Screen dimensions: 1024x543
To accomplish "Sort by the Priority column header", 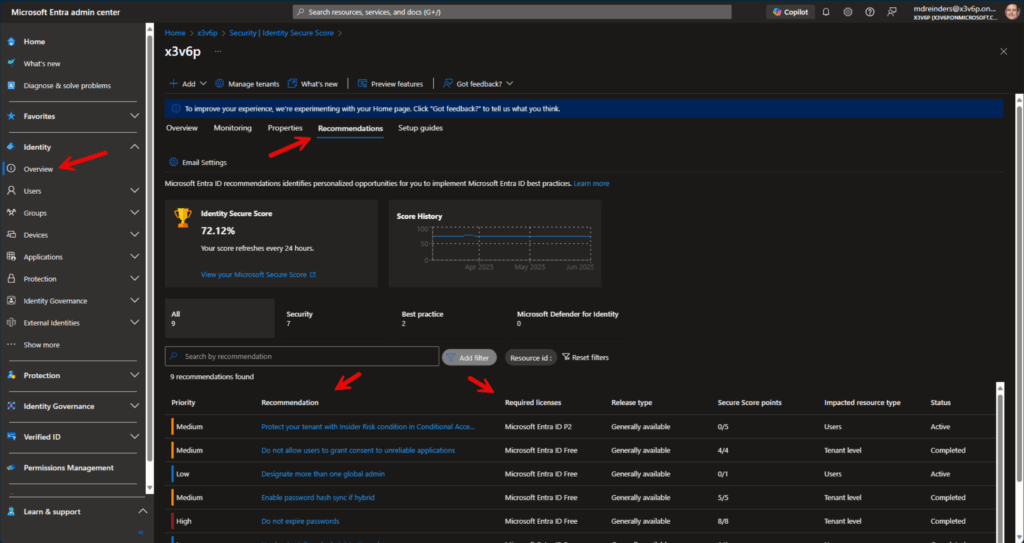I will 183,403.
